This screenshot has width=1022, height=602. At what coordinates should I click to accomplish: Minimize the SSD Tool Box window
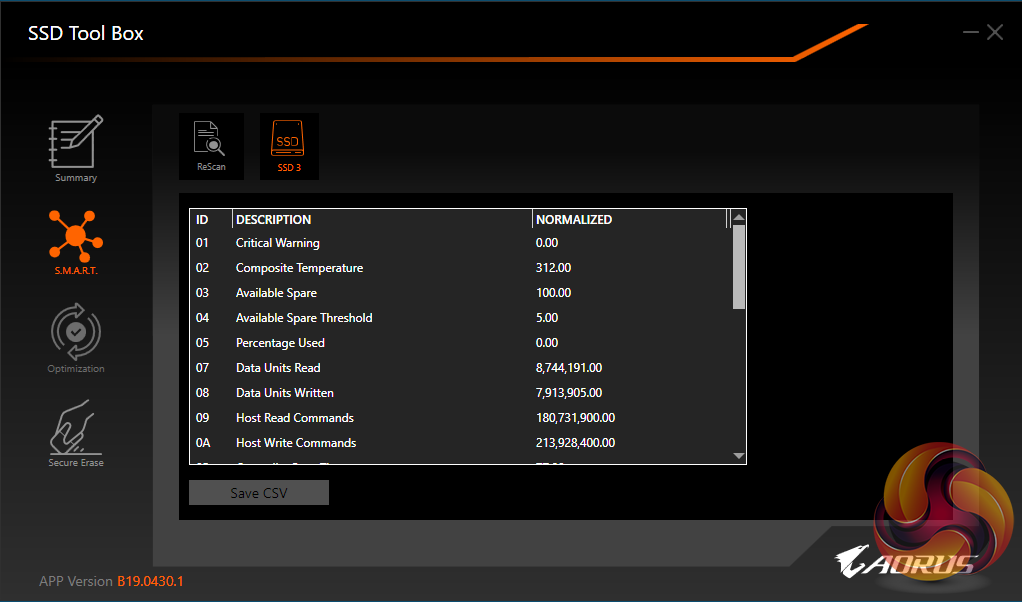coord(971,32)
